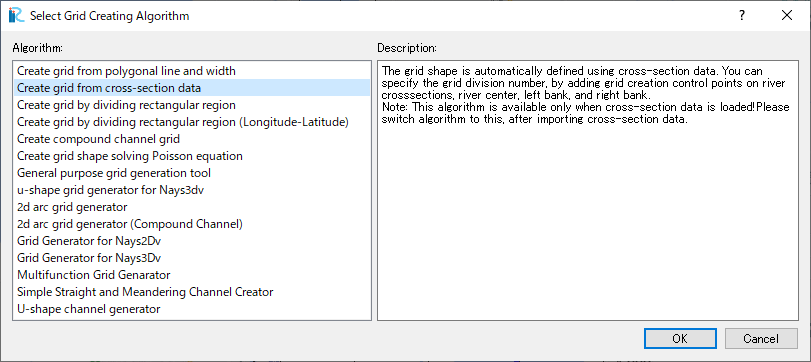Click the Cancel button
The height and width of the screenshot is (362, 811).
[761, 339]
